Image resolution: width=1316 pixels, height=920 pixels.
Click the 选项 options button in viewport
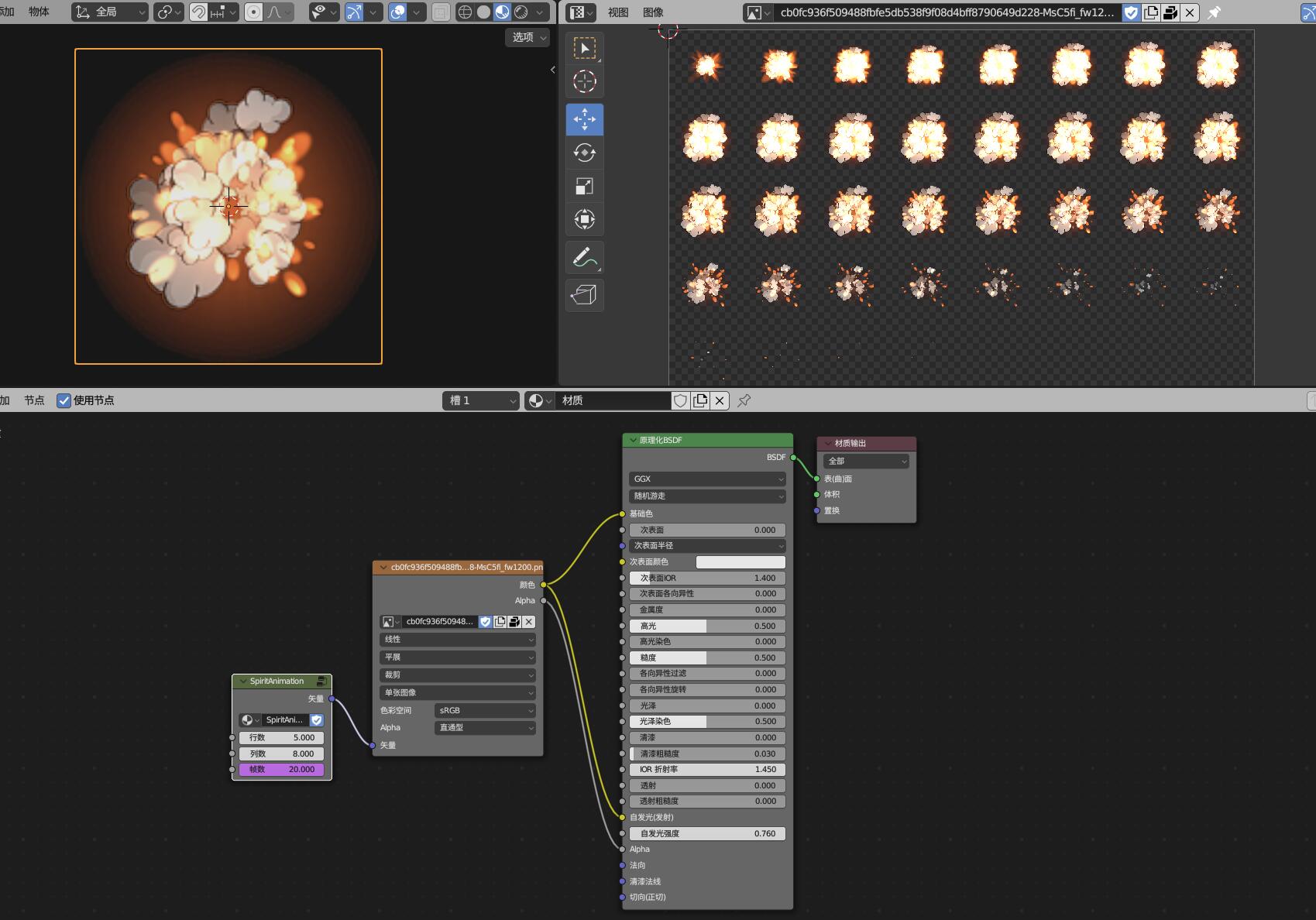(x=528, y=37)
